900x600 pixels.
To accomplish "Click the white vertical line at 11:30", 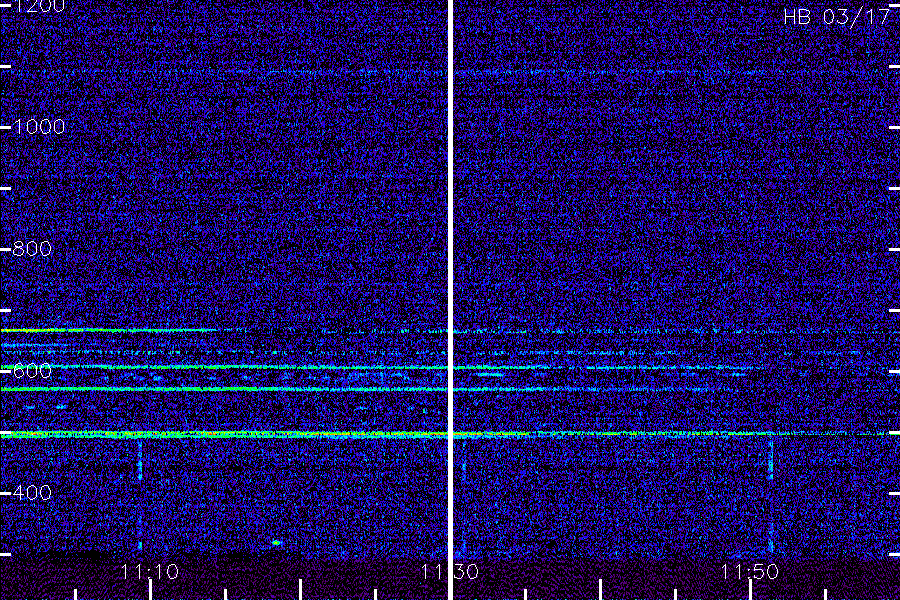I will point(451,300).
